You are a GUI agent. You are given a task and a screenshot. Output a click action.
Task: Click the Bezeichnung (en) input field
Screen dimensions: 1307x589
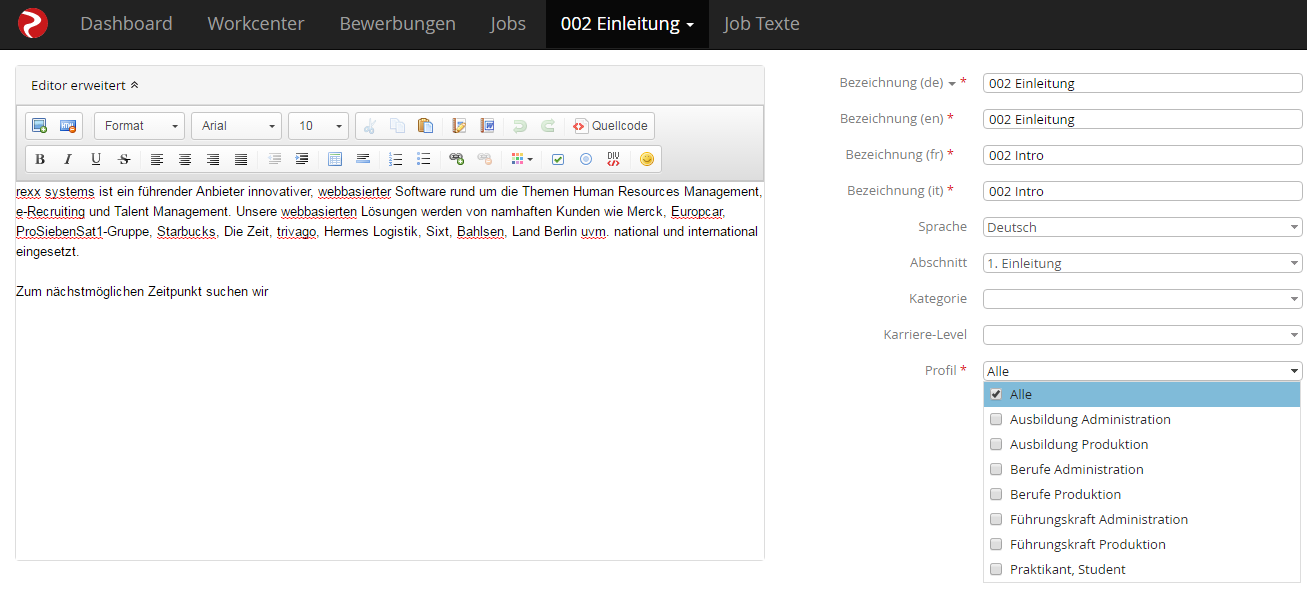click(1143, 119)
